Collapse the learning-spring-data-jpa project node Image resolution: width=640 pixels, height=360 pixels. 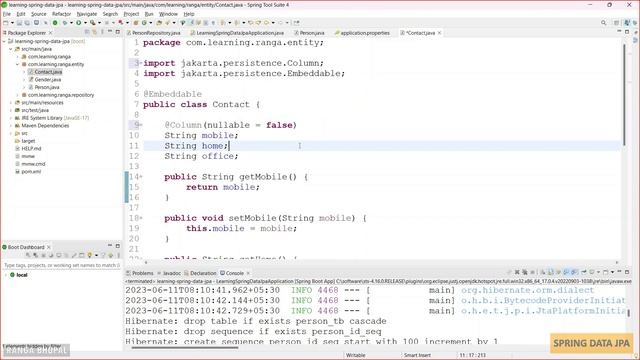pos(4,41)
